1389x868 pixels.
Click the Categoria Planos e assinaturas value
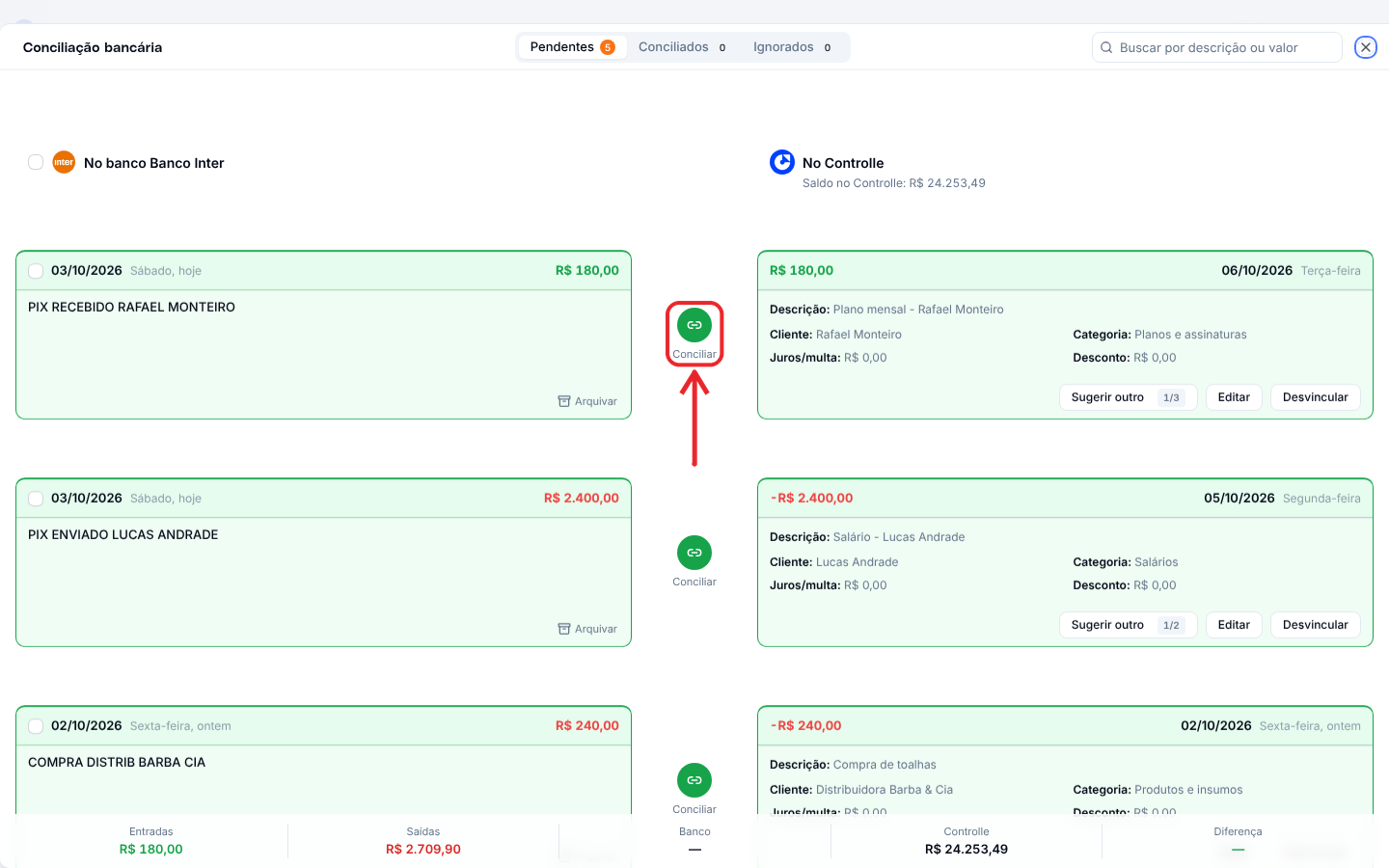1190,335
